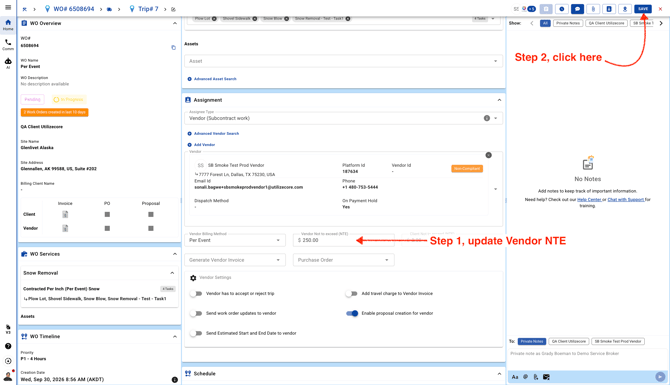Show All notes filter tab
Image resolution: width=670 pixels, height=385 pixels.
click(545, 23)
